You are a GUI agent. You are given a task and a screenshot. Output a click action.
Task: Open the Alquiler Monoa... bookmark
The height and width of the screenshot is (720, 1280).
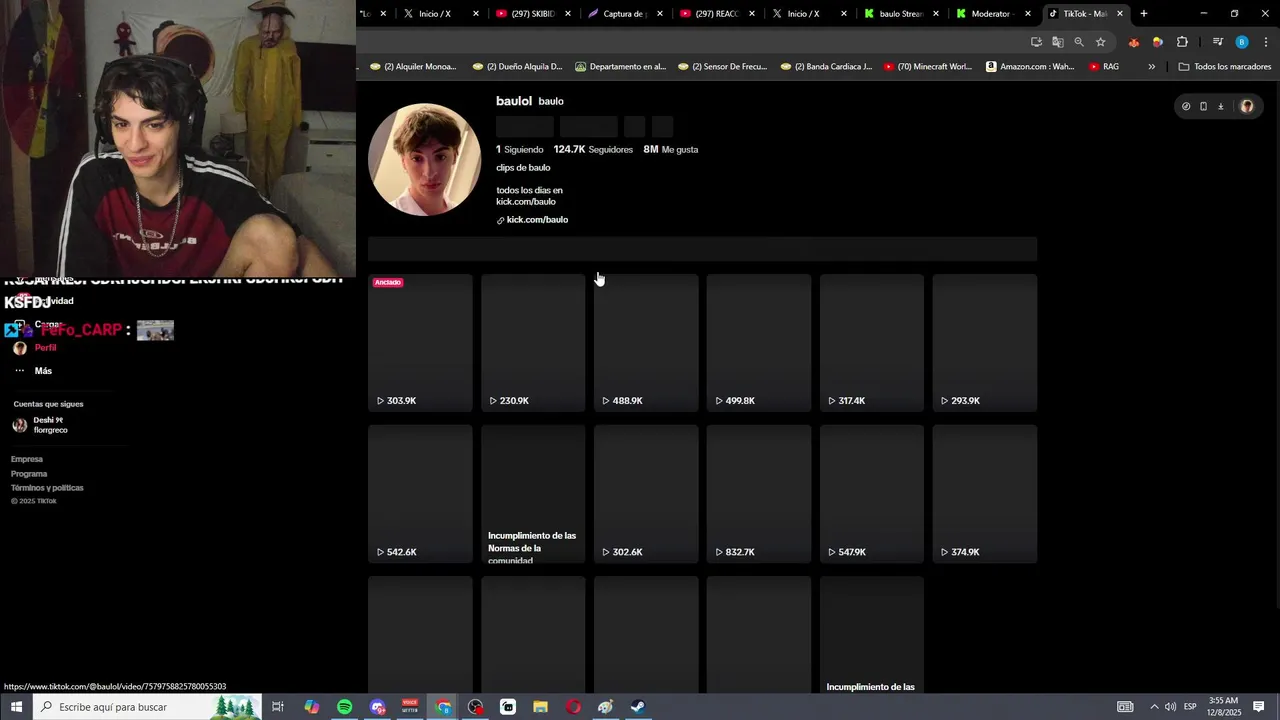point(413,67)
